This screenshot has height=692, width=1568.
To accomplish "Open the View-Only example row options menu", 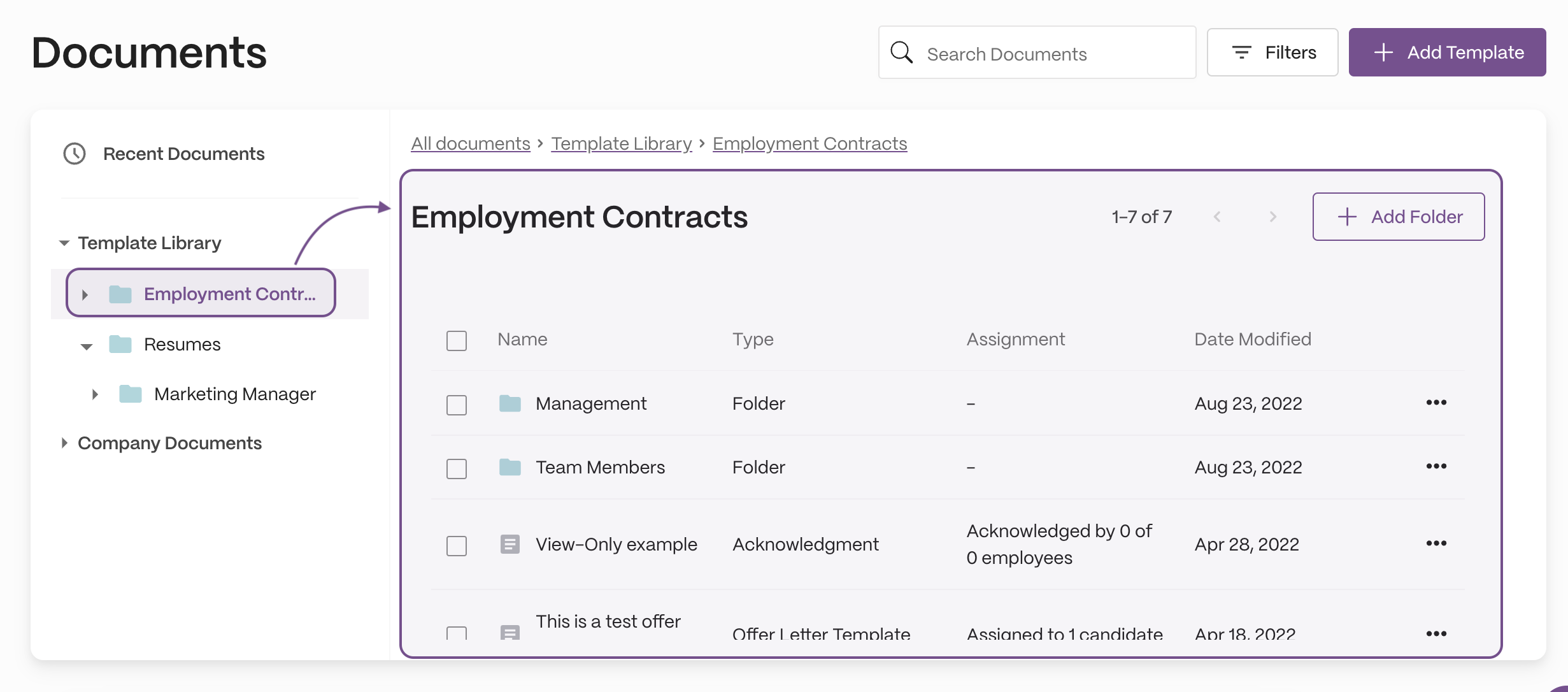I will coord(1436,544).
